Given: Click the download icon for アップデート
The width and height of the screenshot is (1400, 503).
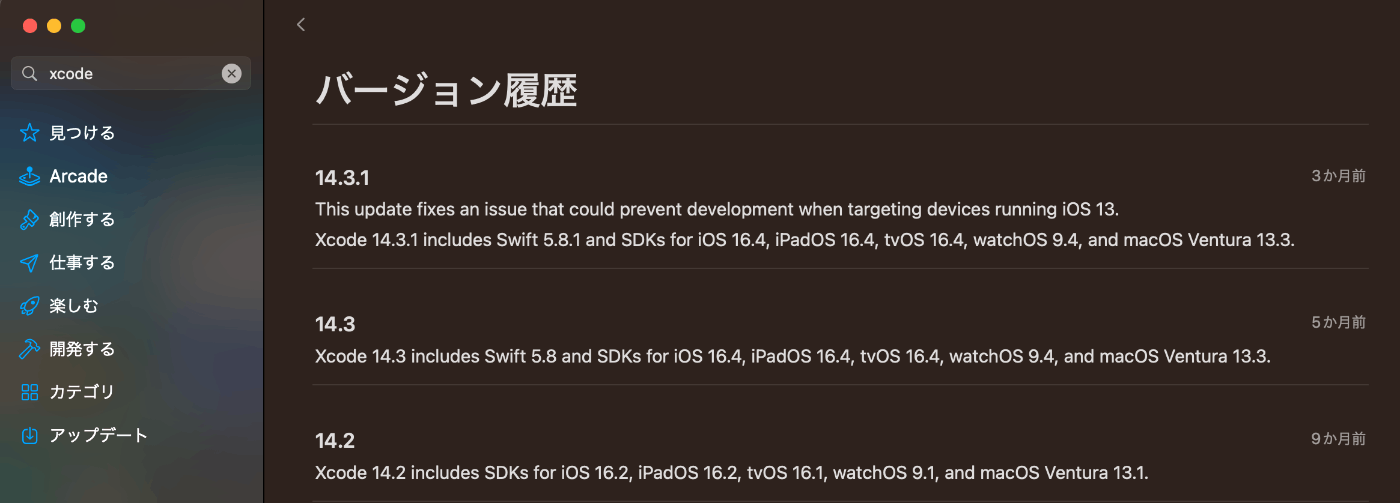Looking at the screenshot, I should coord(29,435).
